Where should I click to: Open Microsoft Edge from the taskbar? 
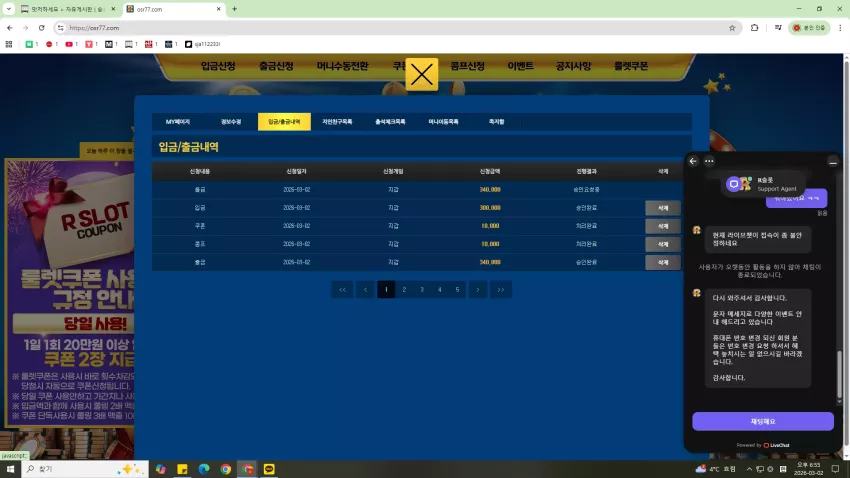(204, 469)
